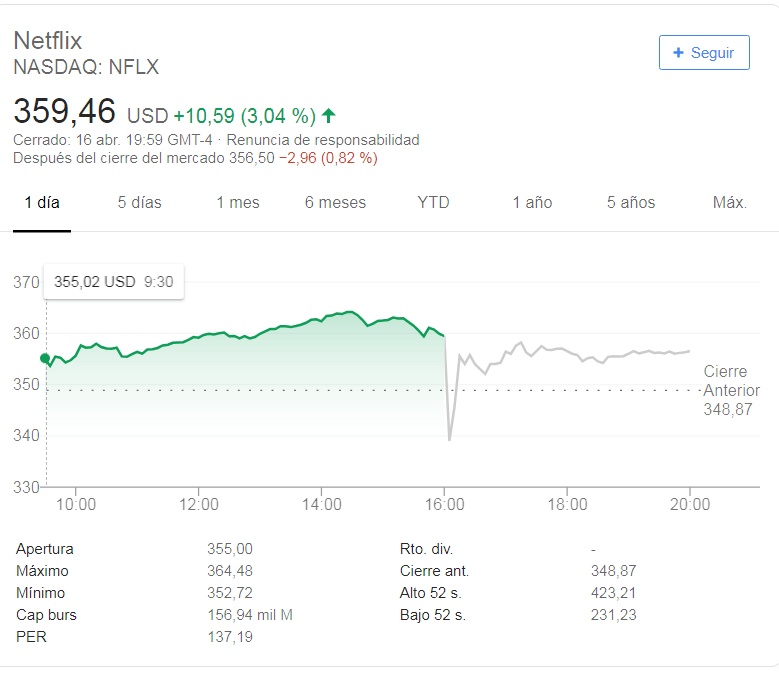Image resolution: width=779 pixels, height=677 pixels.
Task: Click the NASDAQ: NFLX ticker text
Action: [x=86, y=68]
